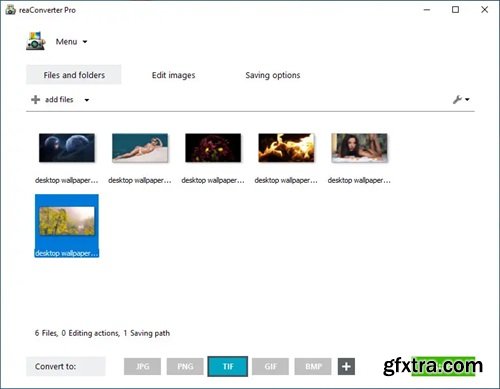Image resolution: width=500 pixels, height=389 pixels.
Task: Select the dark red flowers thumbnail
Action: click(213, 148)
